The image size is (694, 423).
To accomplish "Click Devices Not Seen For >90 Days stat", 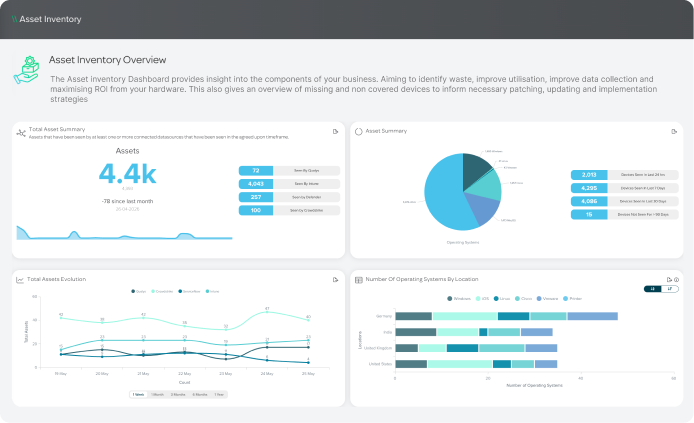I will (625, 215).
